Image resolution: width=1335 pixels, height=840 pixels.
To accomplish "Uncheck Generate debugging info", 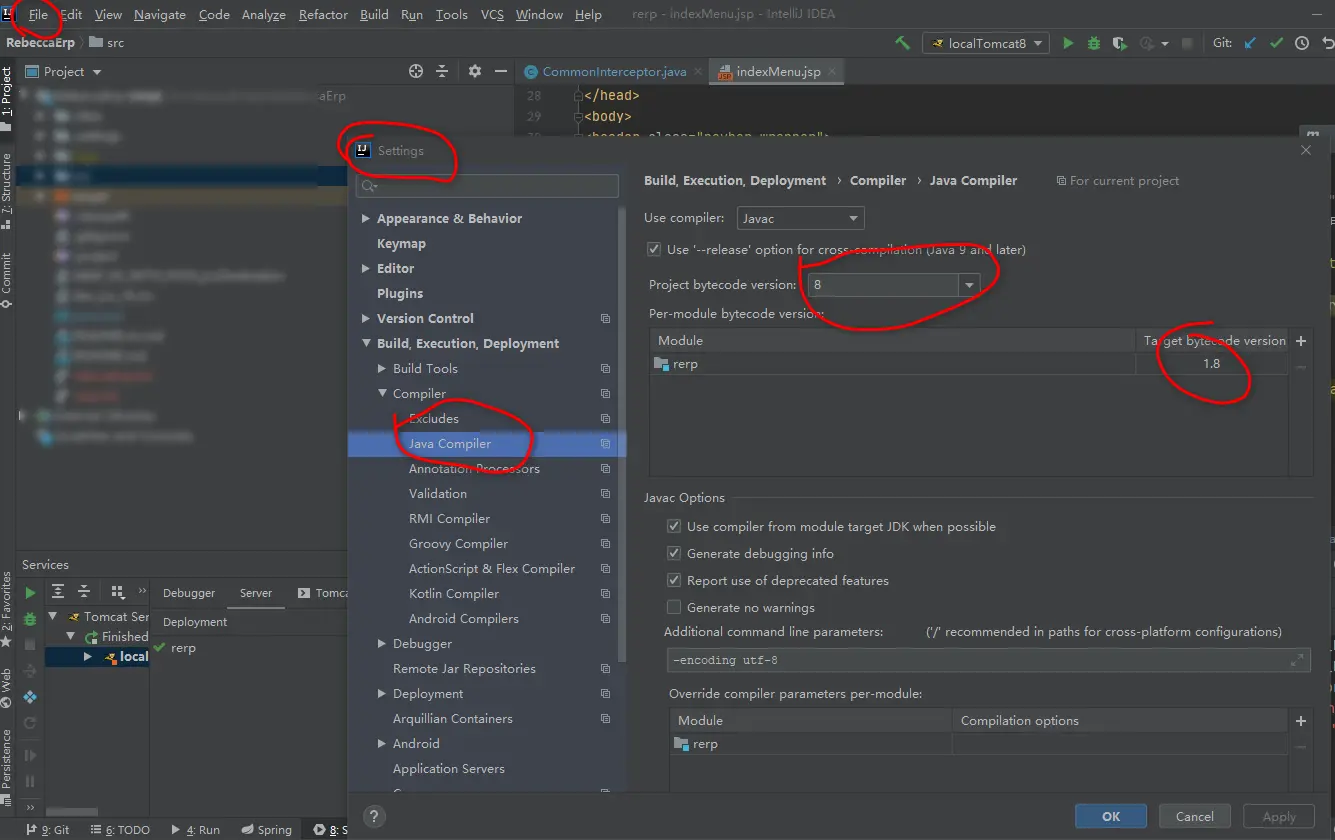I will point(674,553).
